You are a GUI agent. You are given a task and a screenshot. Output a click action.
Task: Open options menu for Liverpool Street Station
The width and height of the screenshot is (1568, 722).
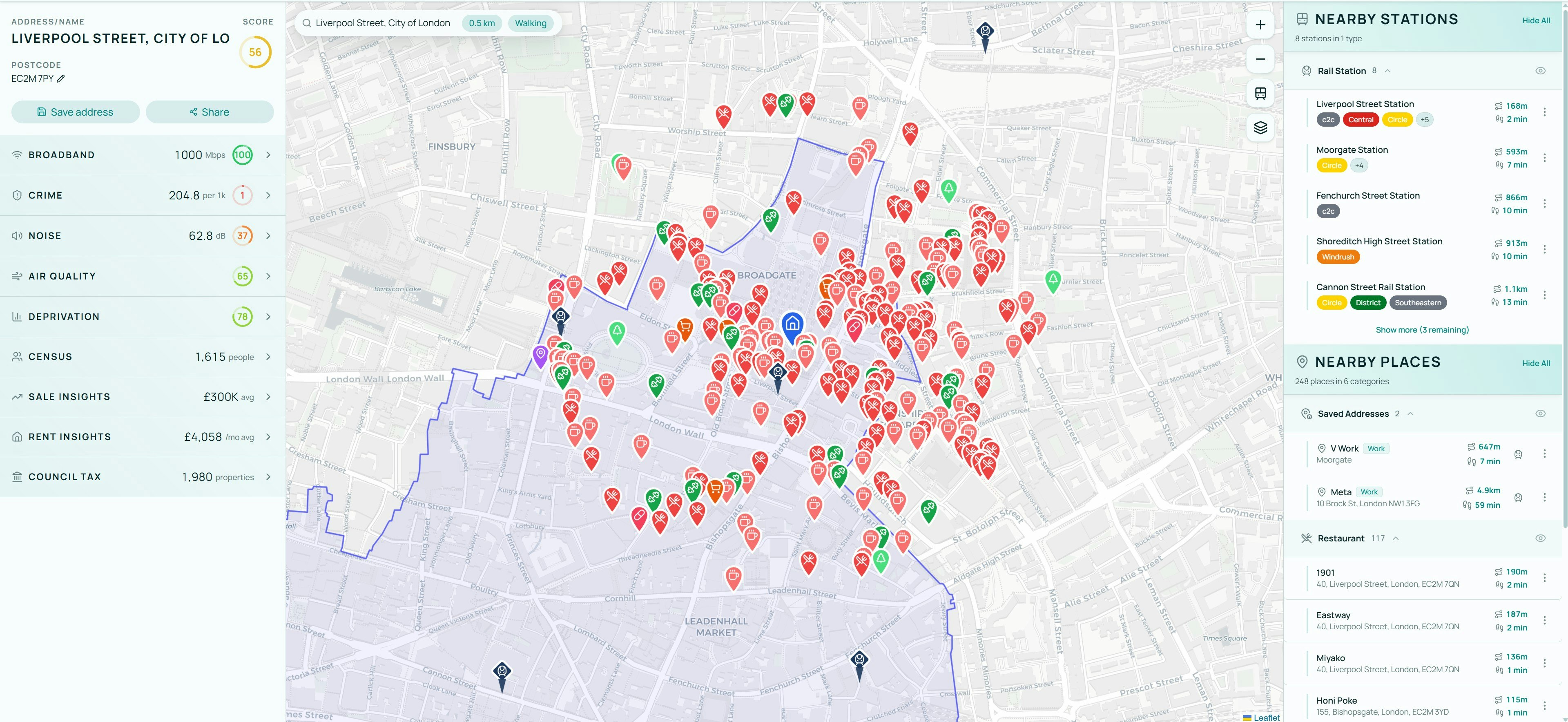click(1544, 112)
